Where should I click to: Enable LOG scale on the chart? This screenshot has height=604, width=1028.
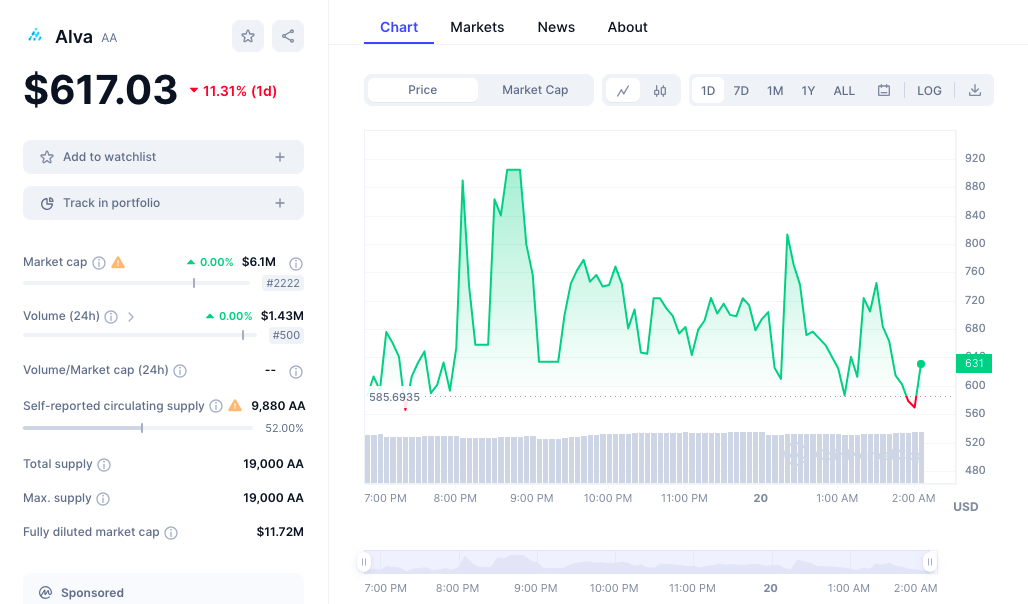(x=929, y=90)
